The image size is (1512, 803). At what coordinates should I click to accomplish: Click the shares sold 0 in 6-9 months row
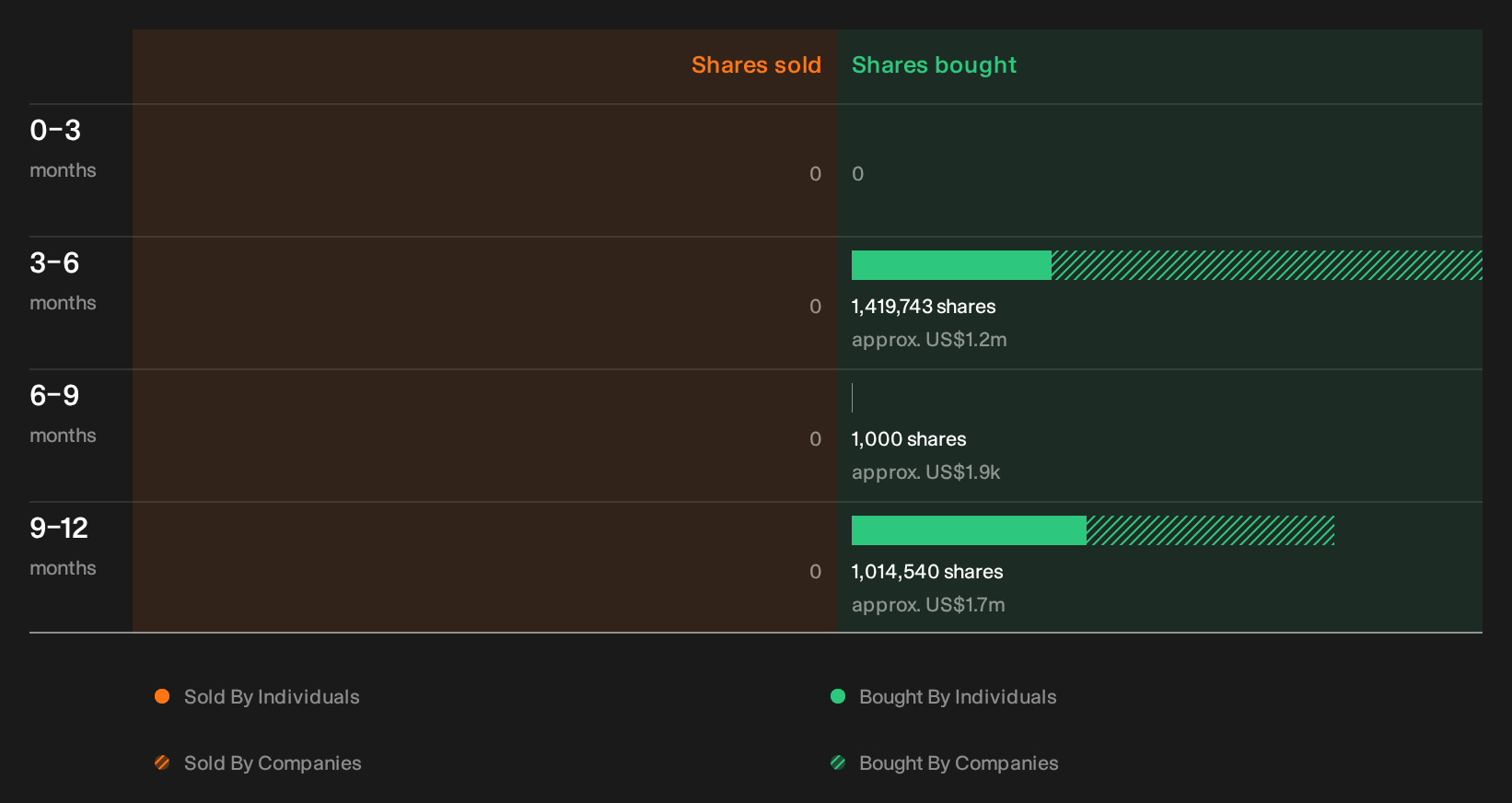(x=816, y=439)
